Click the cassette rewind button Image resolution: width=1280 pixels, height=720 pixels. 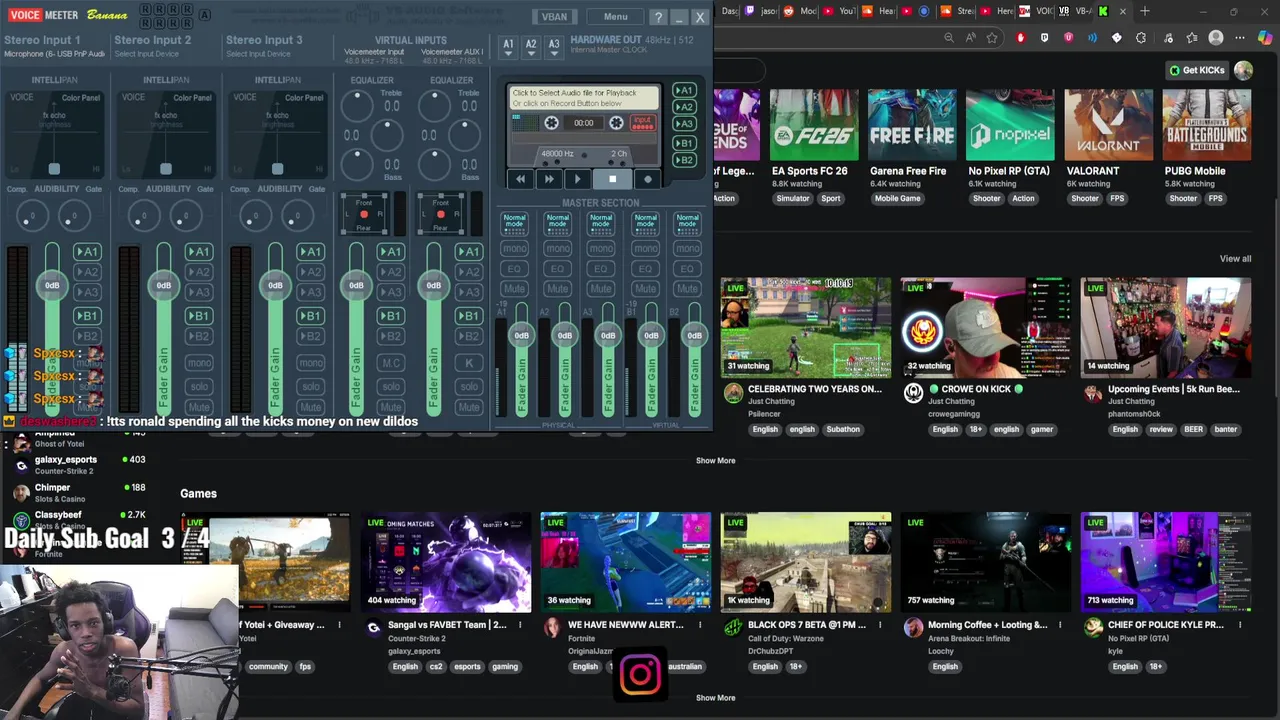click(520, 179)
